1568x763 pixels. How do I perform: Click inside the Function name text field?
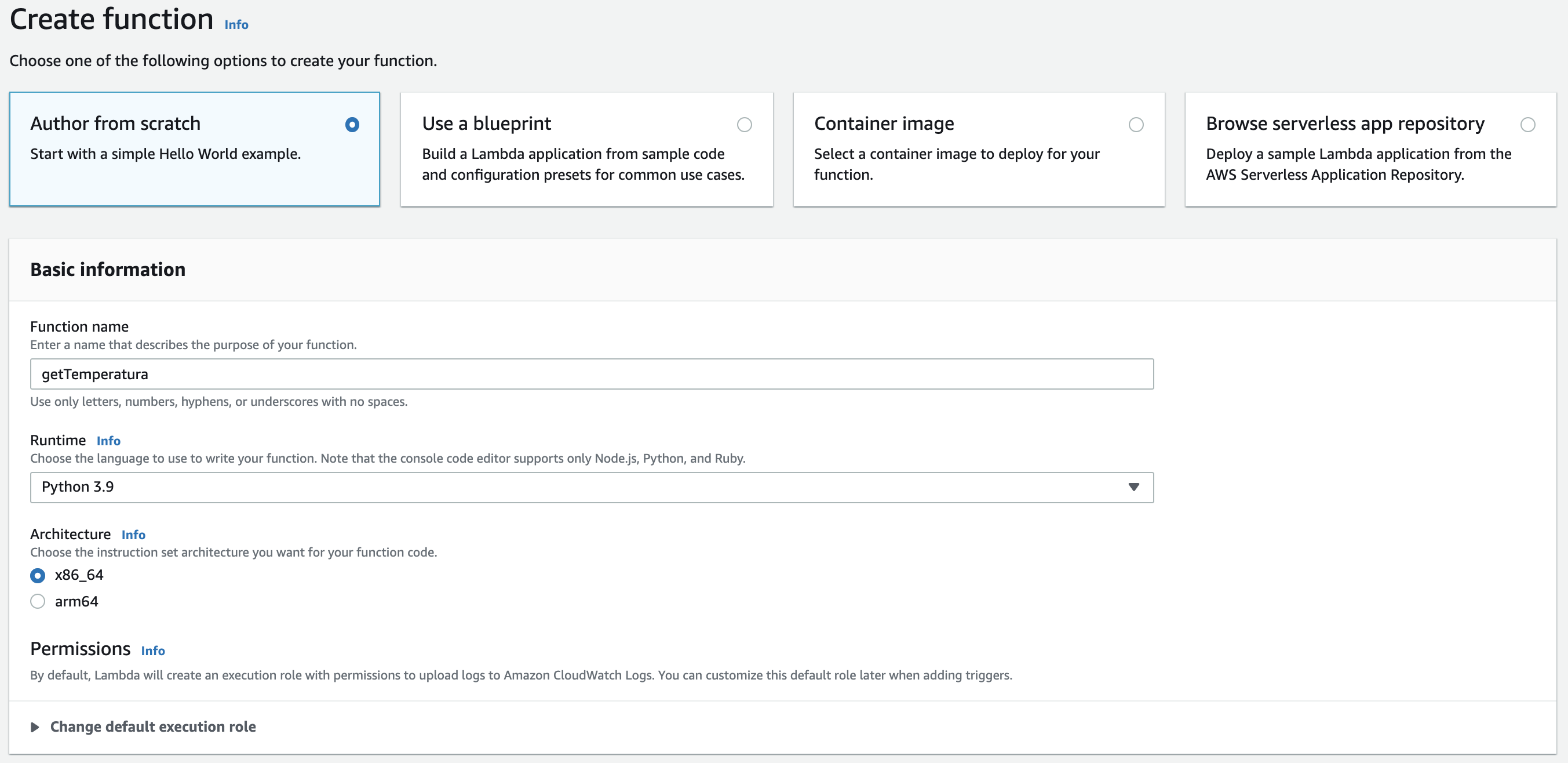(x=590, y=374)
